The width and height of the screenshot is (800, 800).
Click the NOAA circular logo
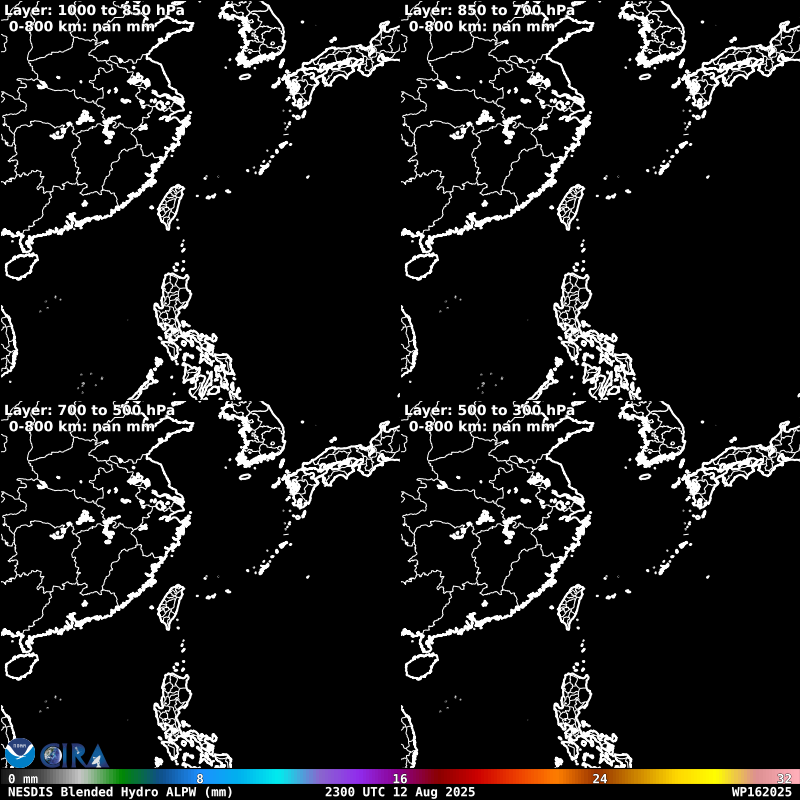[x=19, y=753]
